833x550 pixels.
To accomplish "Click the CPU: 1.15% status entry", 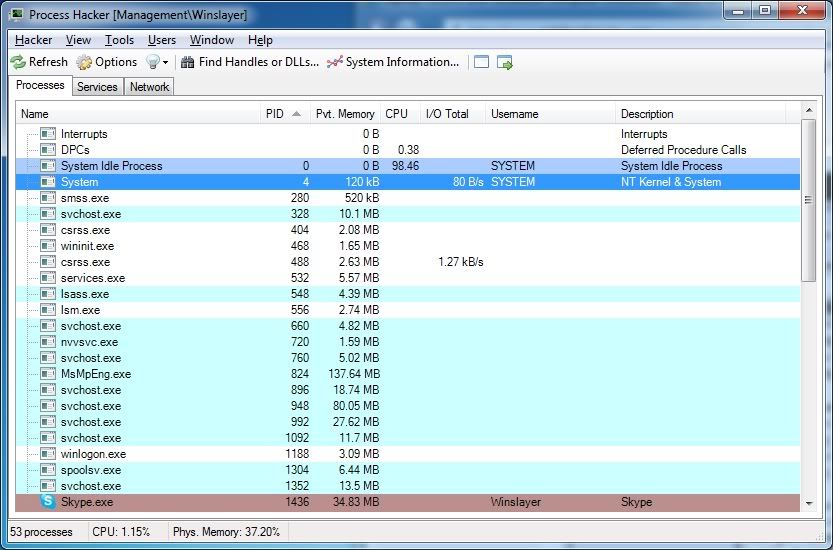I will pos(121,532).
